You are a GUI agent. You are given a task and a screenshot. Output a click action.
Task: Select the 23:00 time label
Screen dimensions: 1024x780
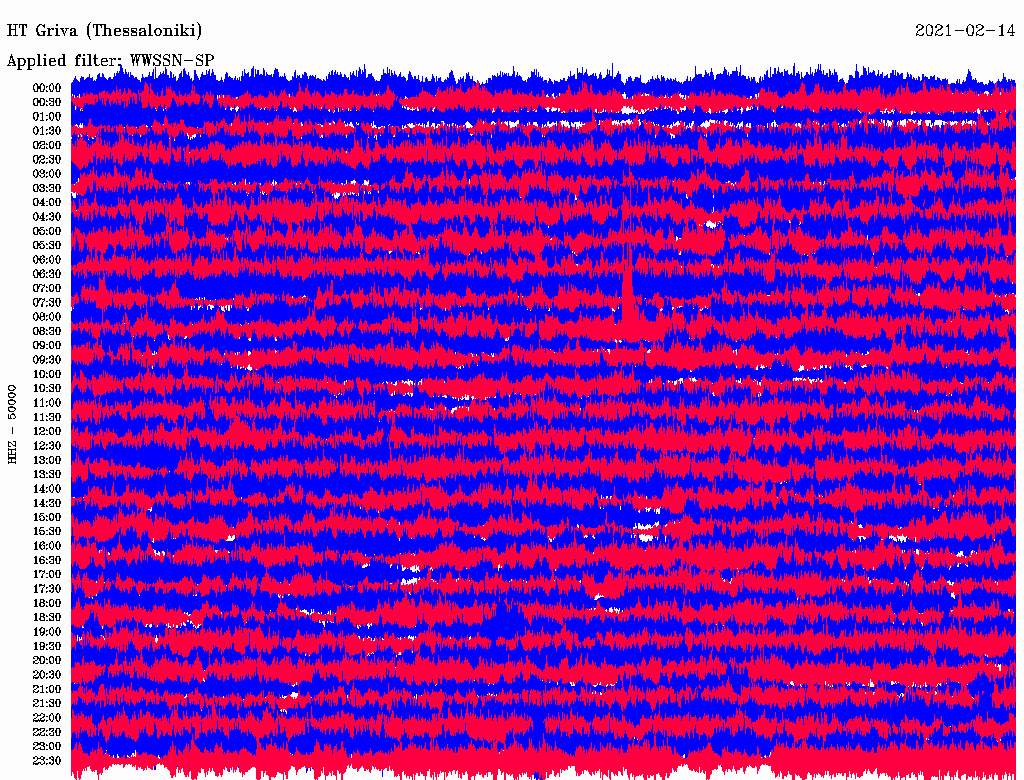tap(47, 746)
